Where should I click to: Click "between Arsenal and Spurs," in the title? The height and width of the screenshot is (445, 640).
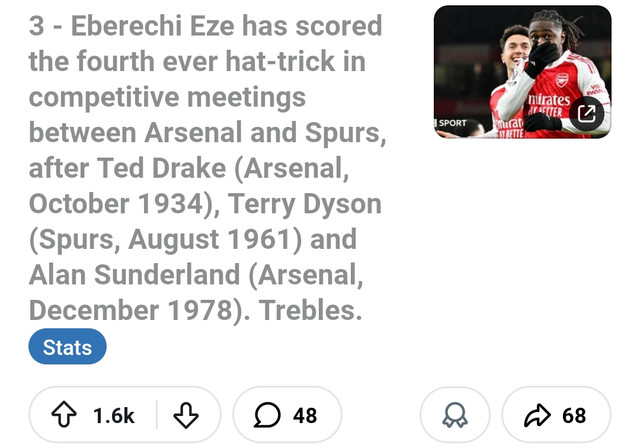[207, 133]
